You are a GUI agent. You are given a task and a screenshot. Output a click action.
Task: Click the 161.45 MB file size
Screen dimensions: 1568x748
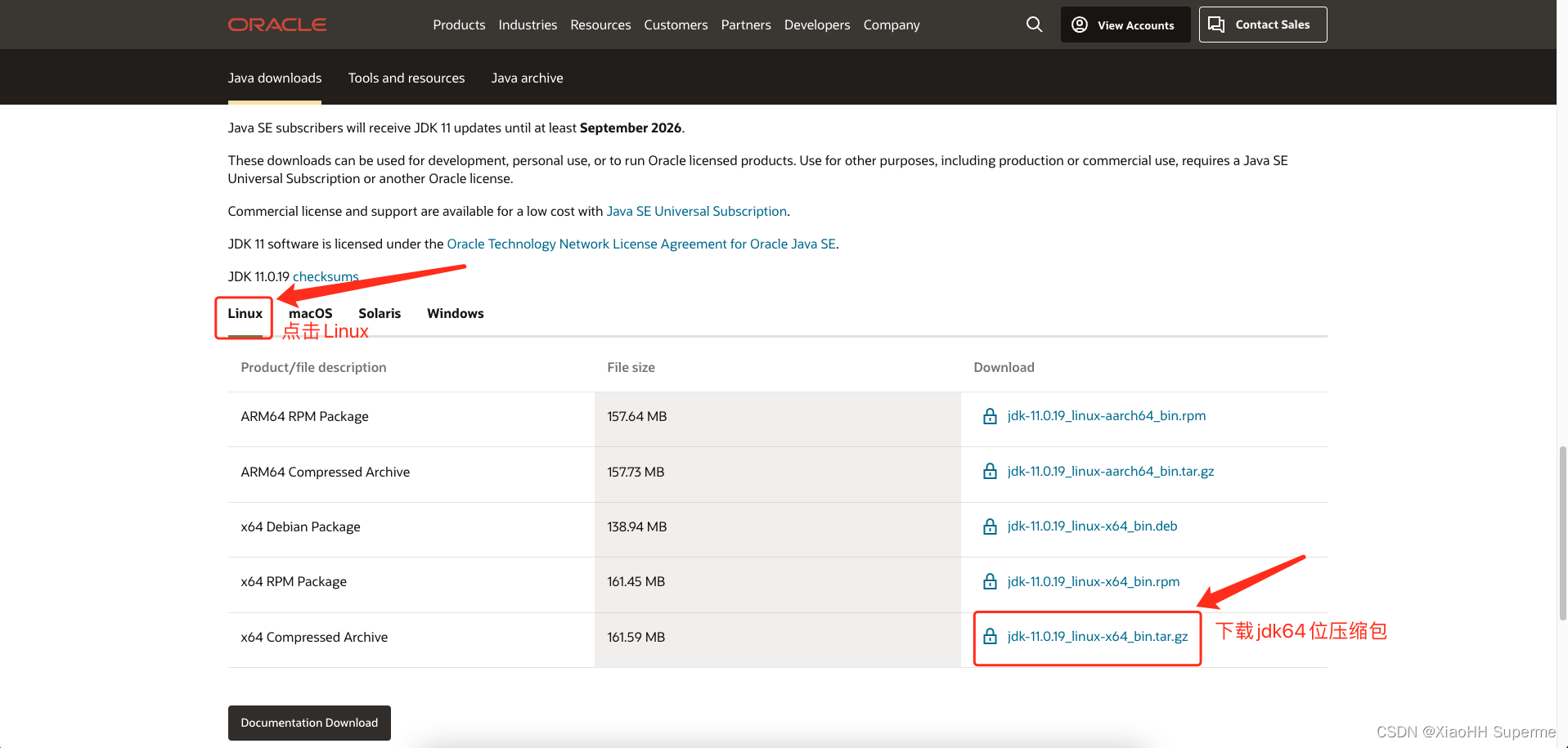coord(636,582)
